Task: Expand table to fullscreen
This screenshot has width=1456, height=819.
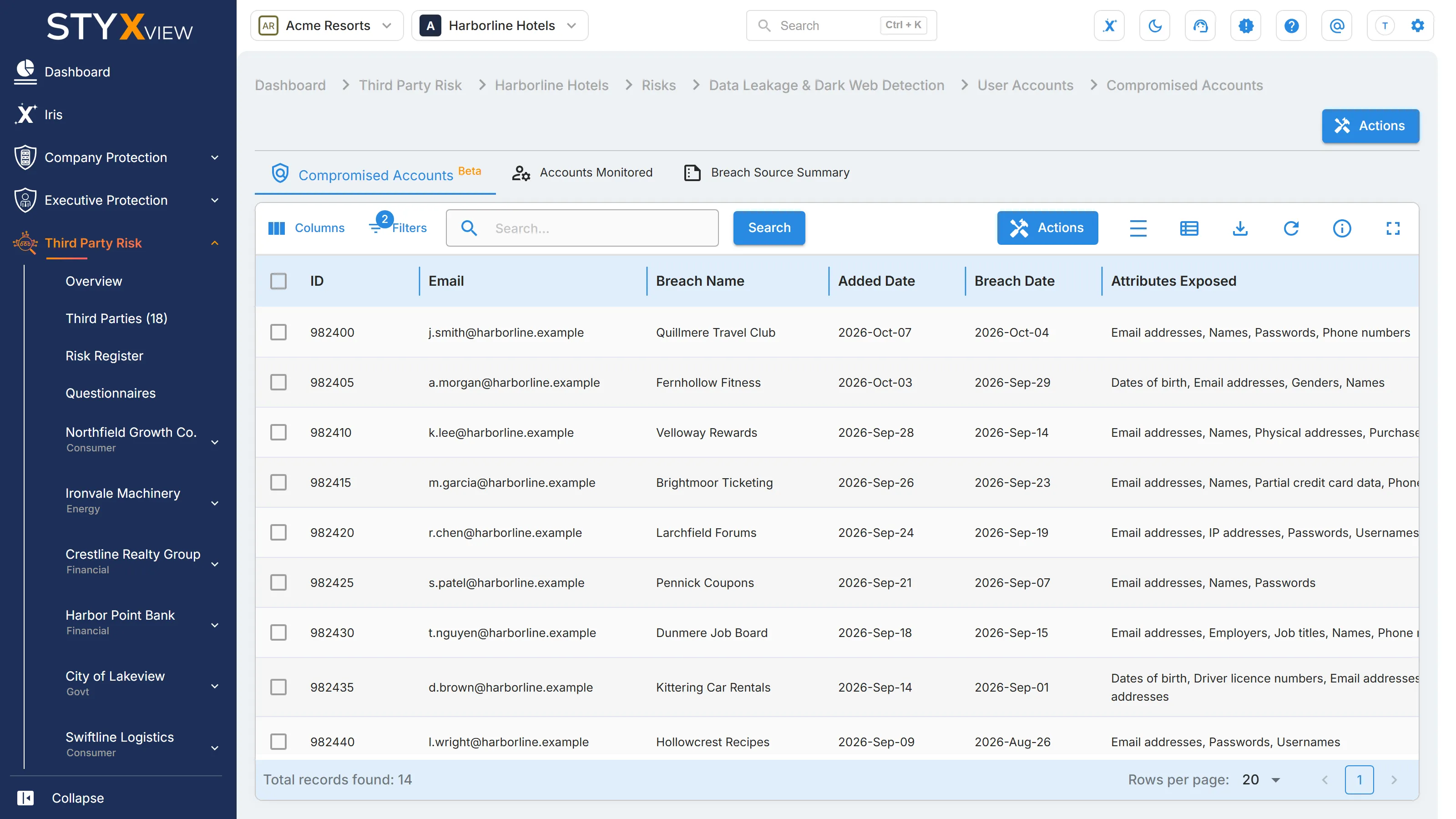Action: point(1393,228)
